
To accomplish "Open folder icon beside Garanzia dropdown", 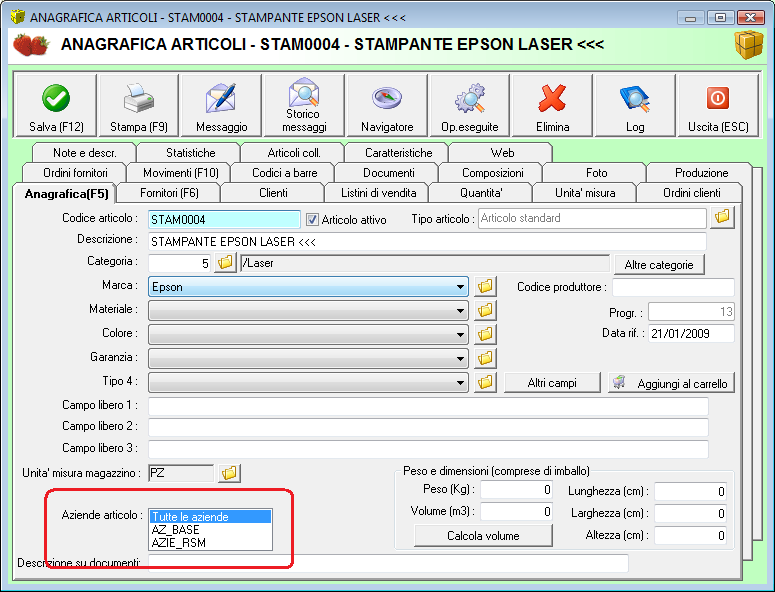I will [485, 358].
